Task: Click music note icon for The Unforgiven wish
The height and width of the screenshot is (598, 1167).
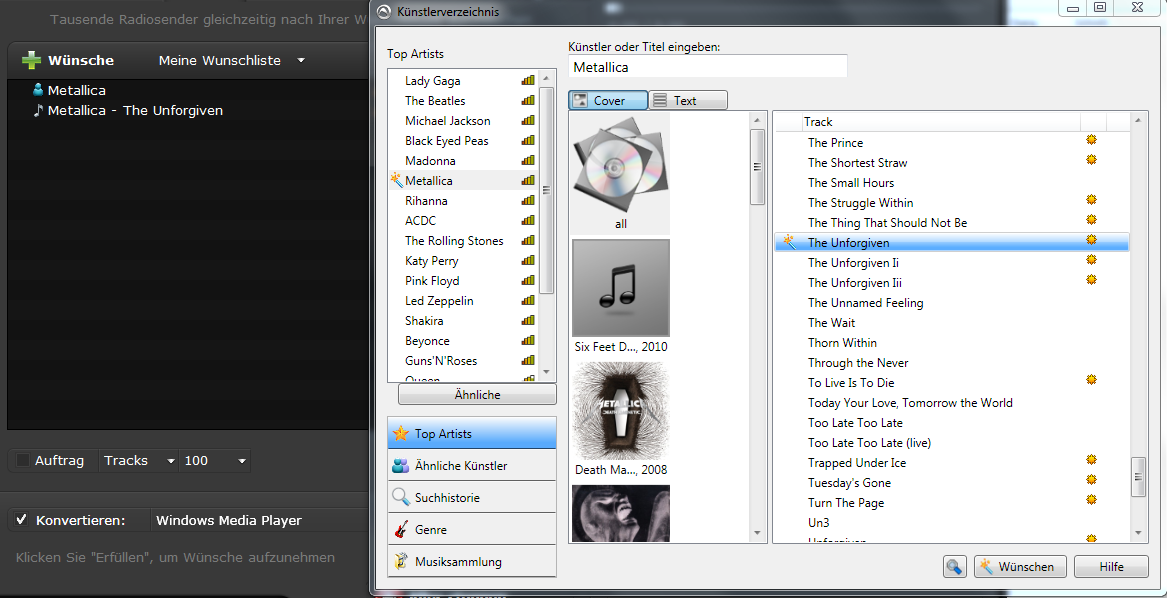Action: 38,110
